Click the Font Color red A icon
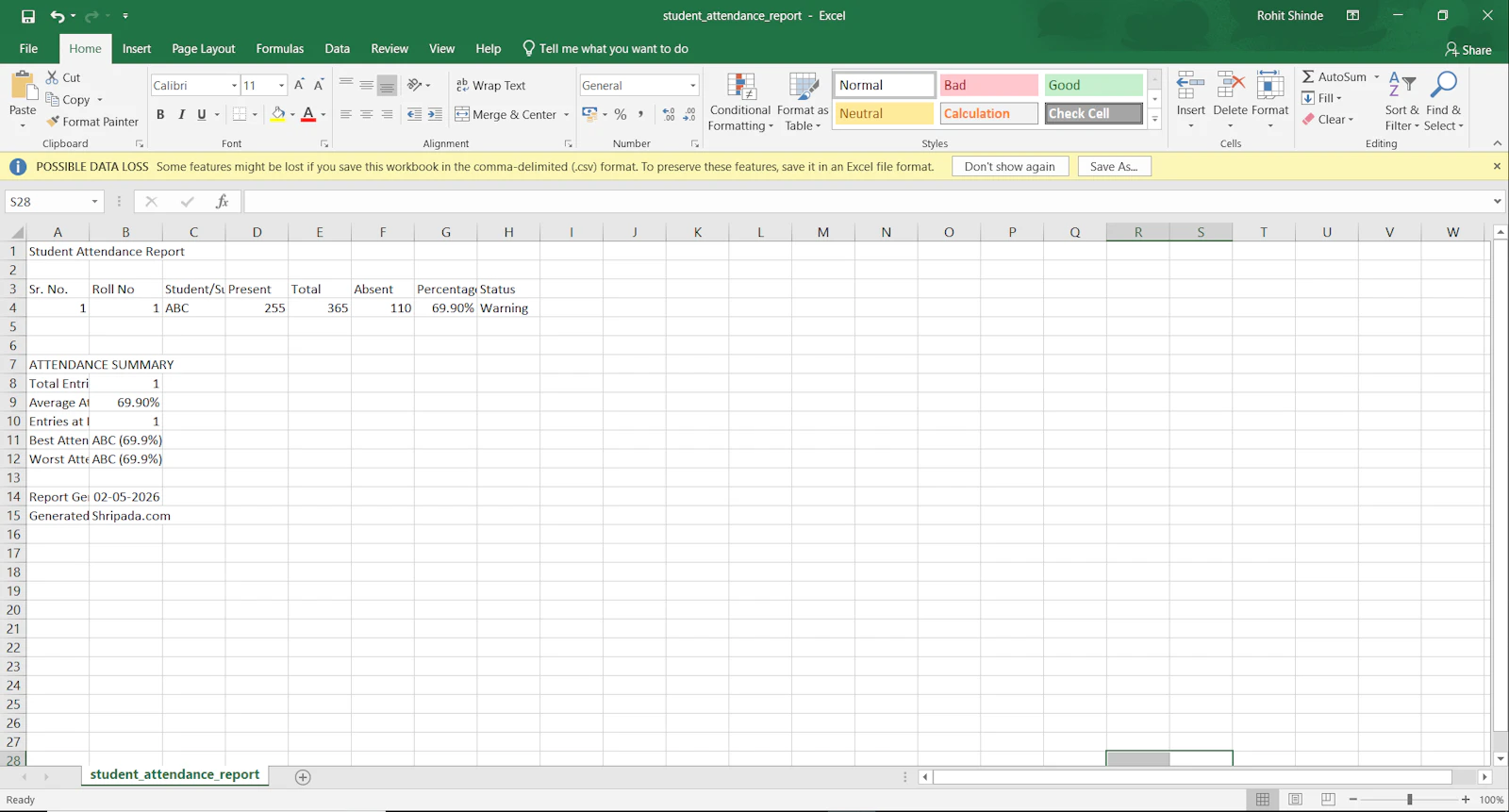 coord(308,114)
